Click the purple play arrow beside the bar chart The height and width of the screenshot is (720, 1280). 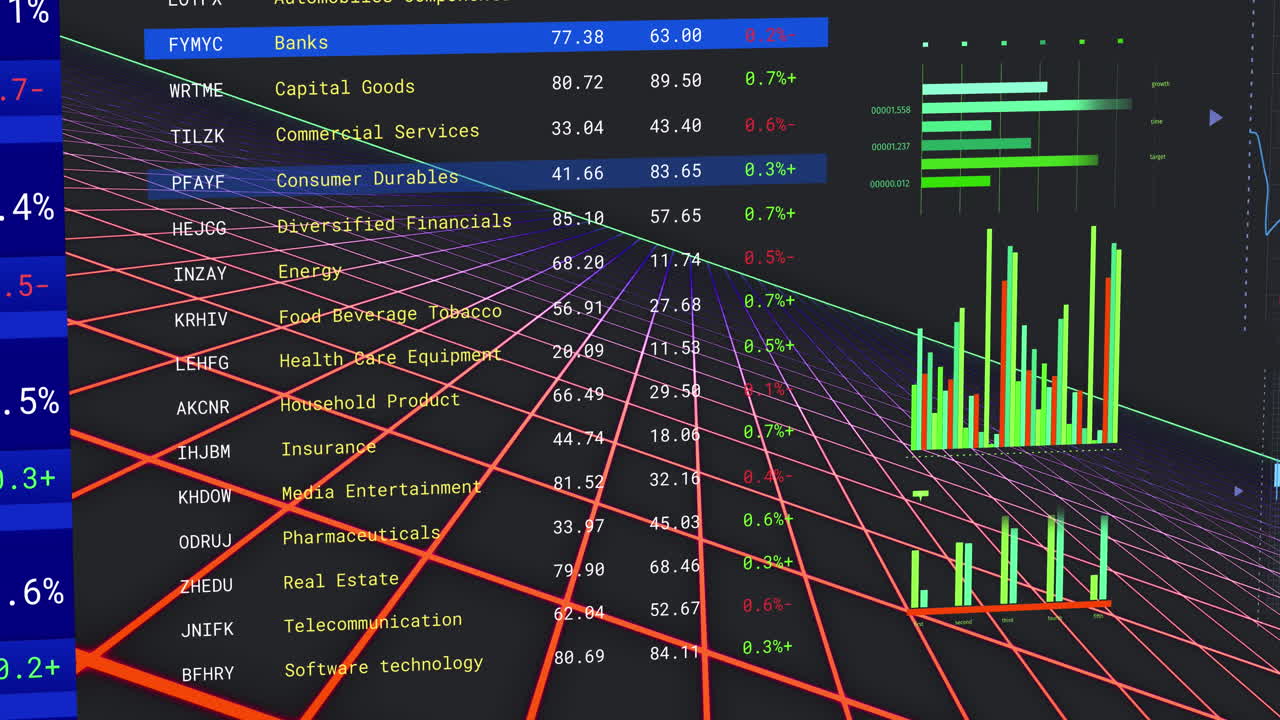pos(1216,118)
